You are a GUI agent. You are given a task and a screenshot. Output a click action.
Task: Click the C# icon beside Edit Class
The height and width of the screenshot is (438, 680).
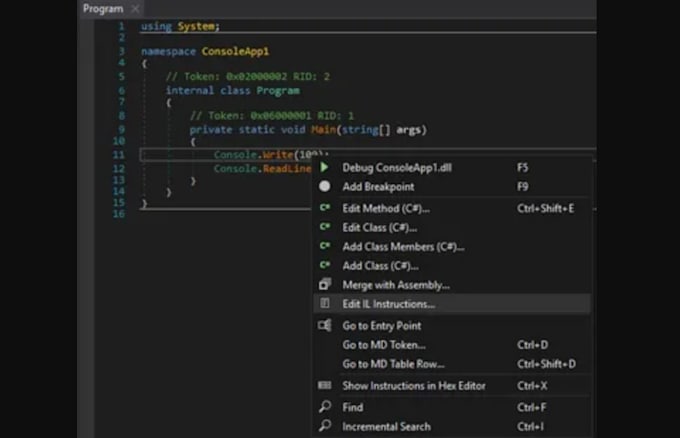pos(324,228)
